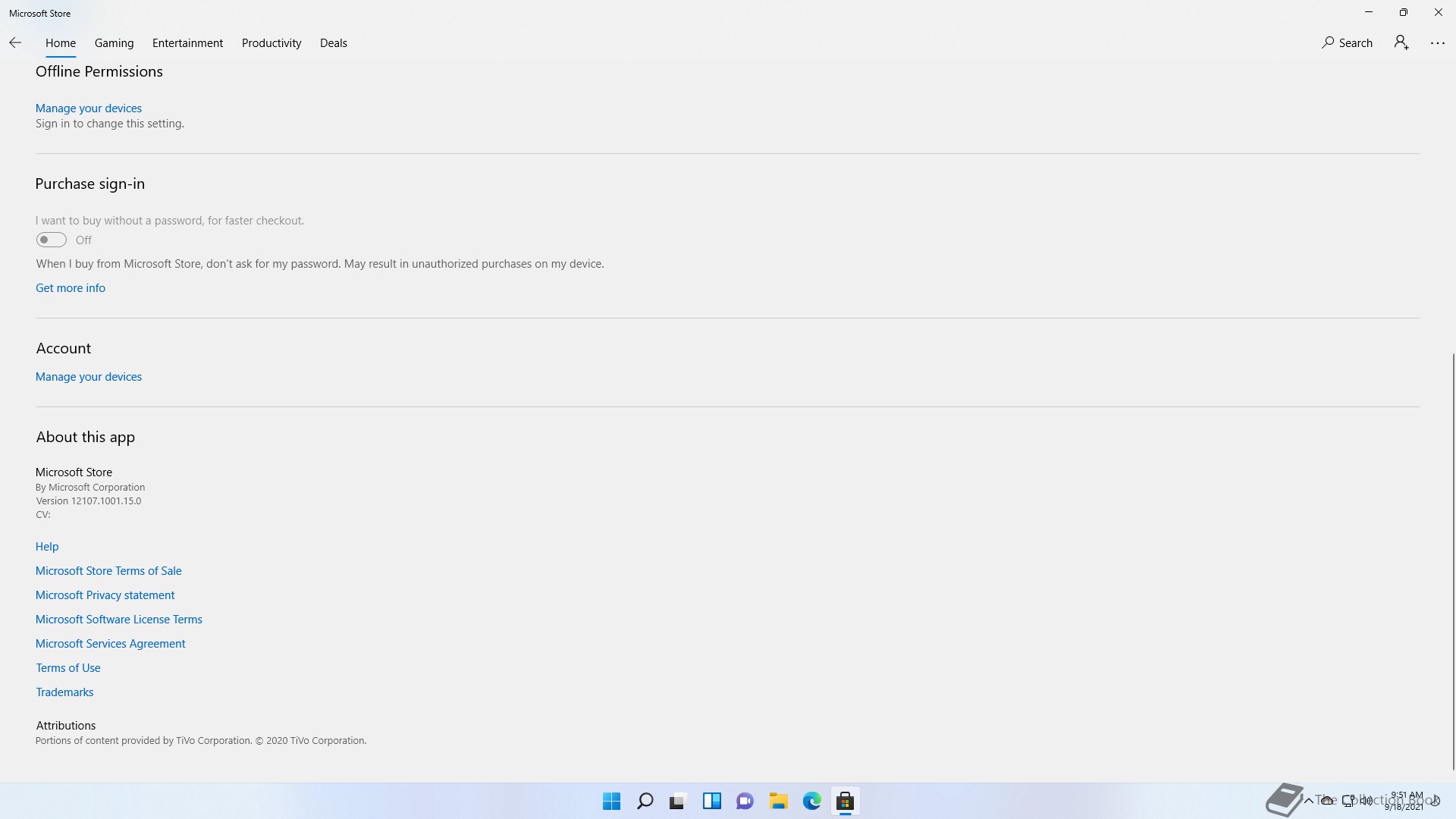Click the Account section heading
The image size is (1456, 819).
click(64, 349)
